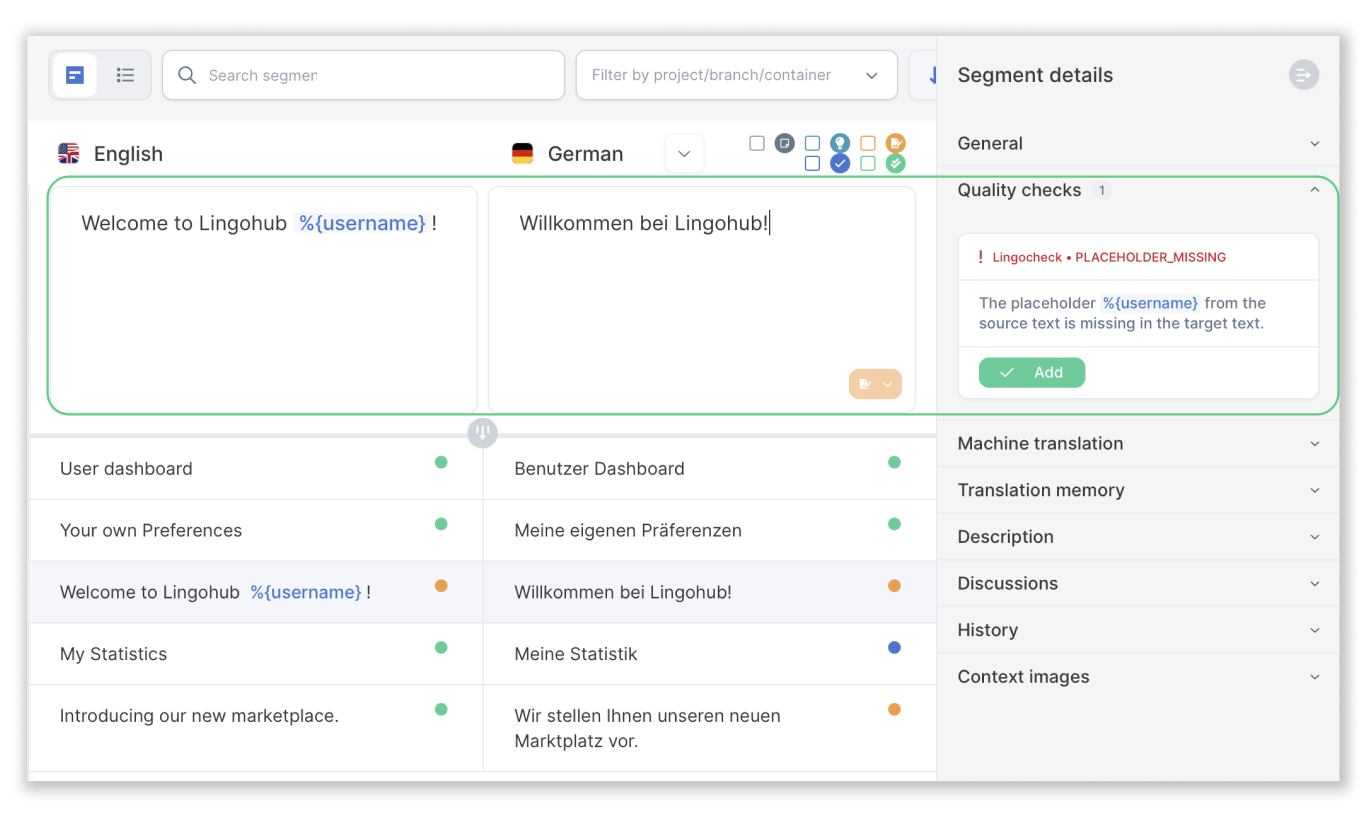Tick the gray status filter checkbox
This screenshot has width=1367, height=815.
pyautogui.click(x=757, y=143)
